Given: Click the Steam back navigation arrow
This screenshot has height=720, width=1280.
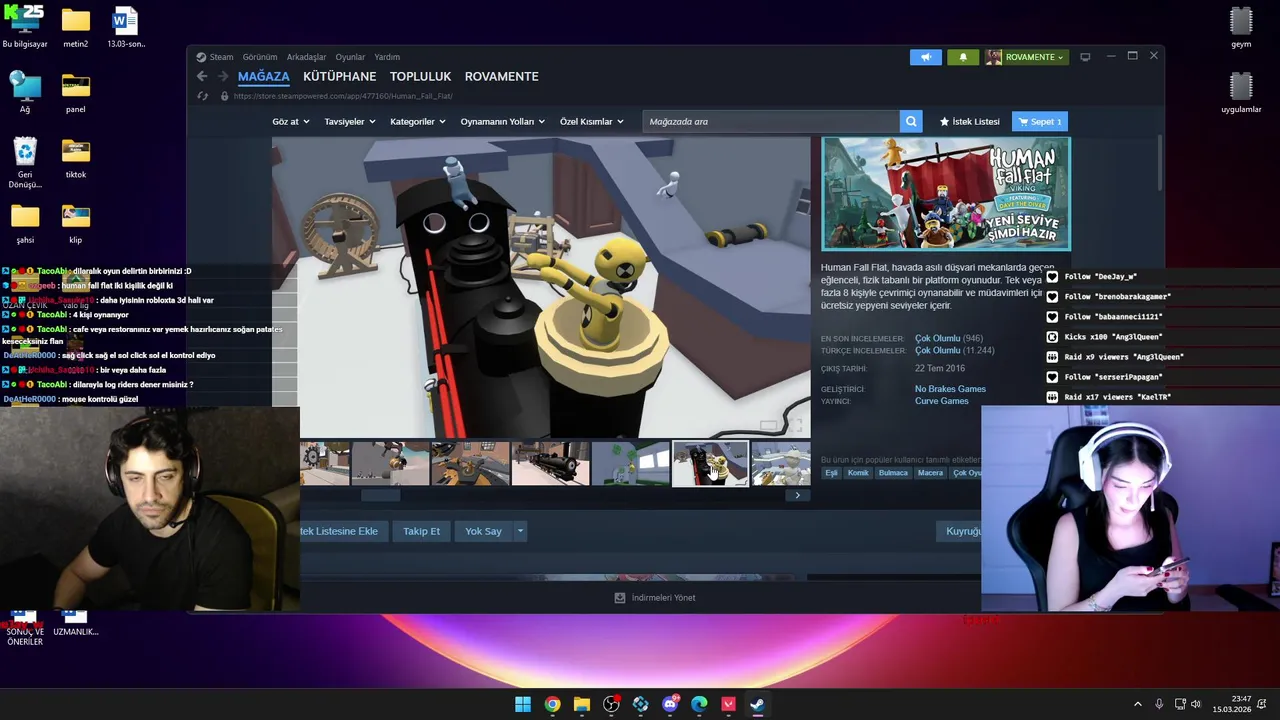Looking at the screenshot, I should 202,76.
